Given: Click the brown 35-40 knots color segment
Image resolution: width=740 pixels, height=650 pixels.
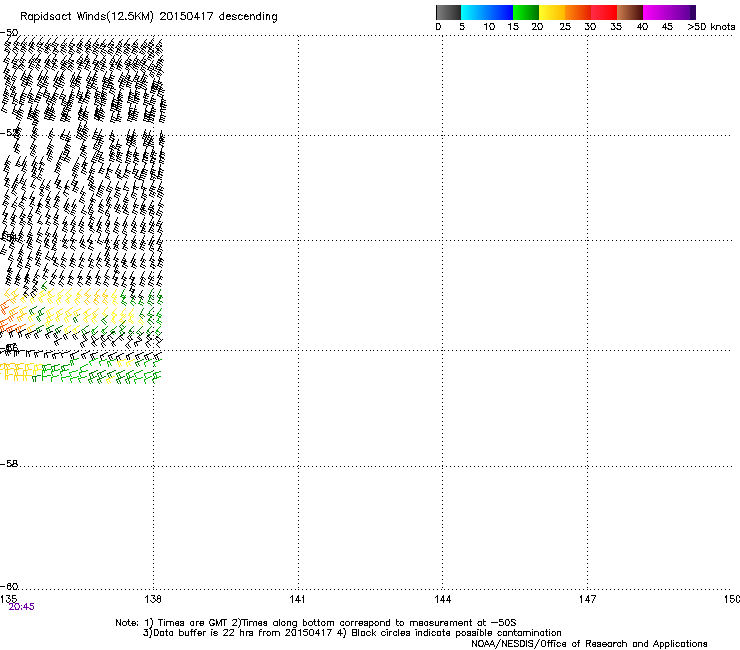Looking at the screenshot, I should (x=630, y=12).
